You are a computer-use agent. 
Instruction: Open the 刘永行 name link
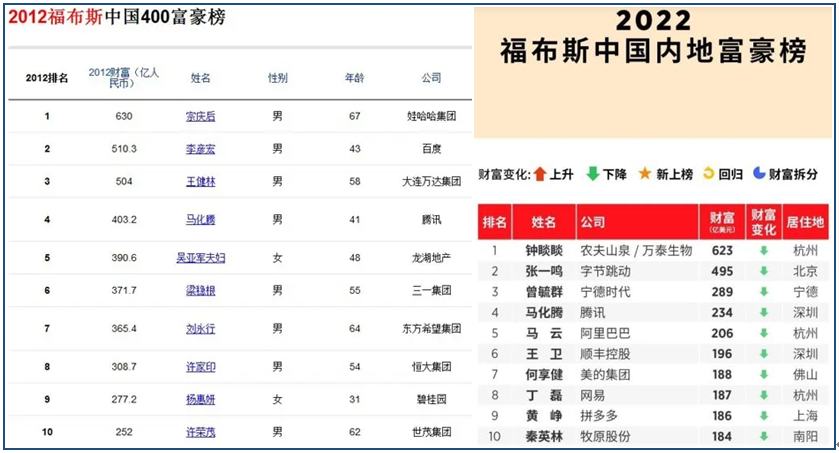(201, 328)
